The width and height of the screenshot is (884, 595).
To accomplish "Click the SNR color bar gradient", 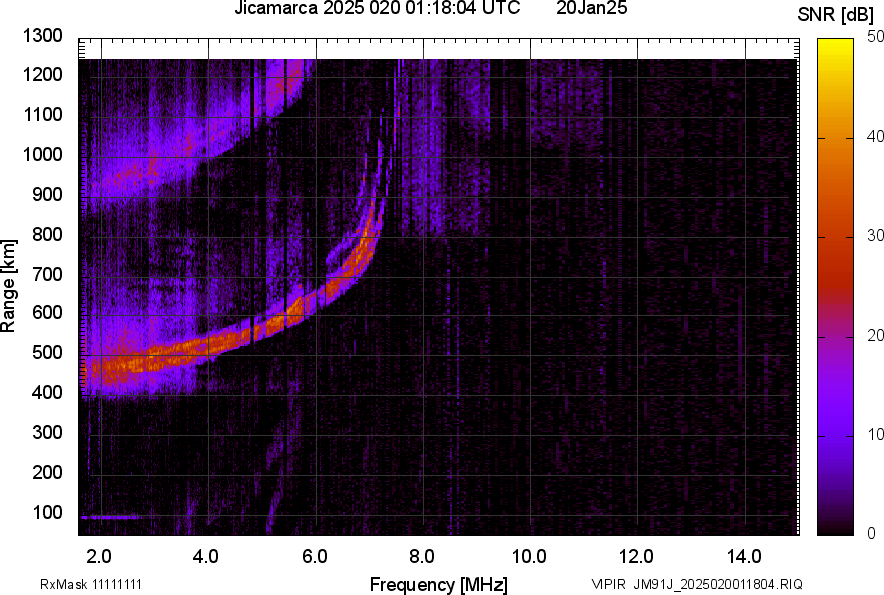I will click(835, 287).
